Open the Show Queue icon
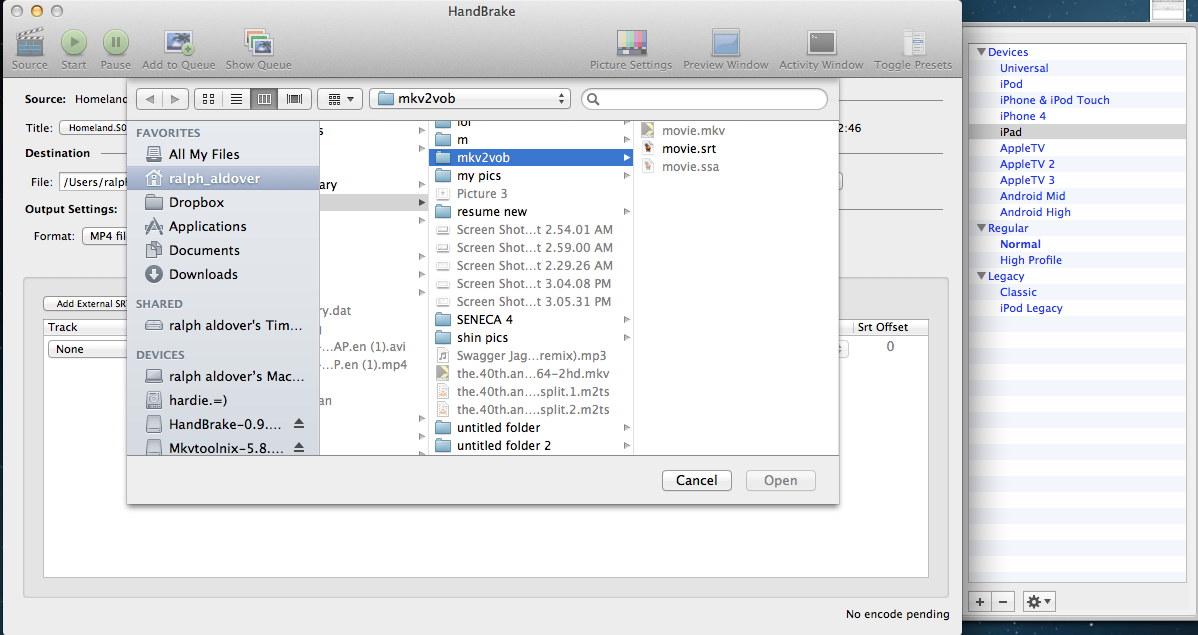Image resolution: width=1198 pixels, height=635 pixels. (x=258, y=43)
